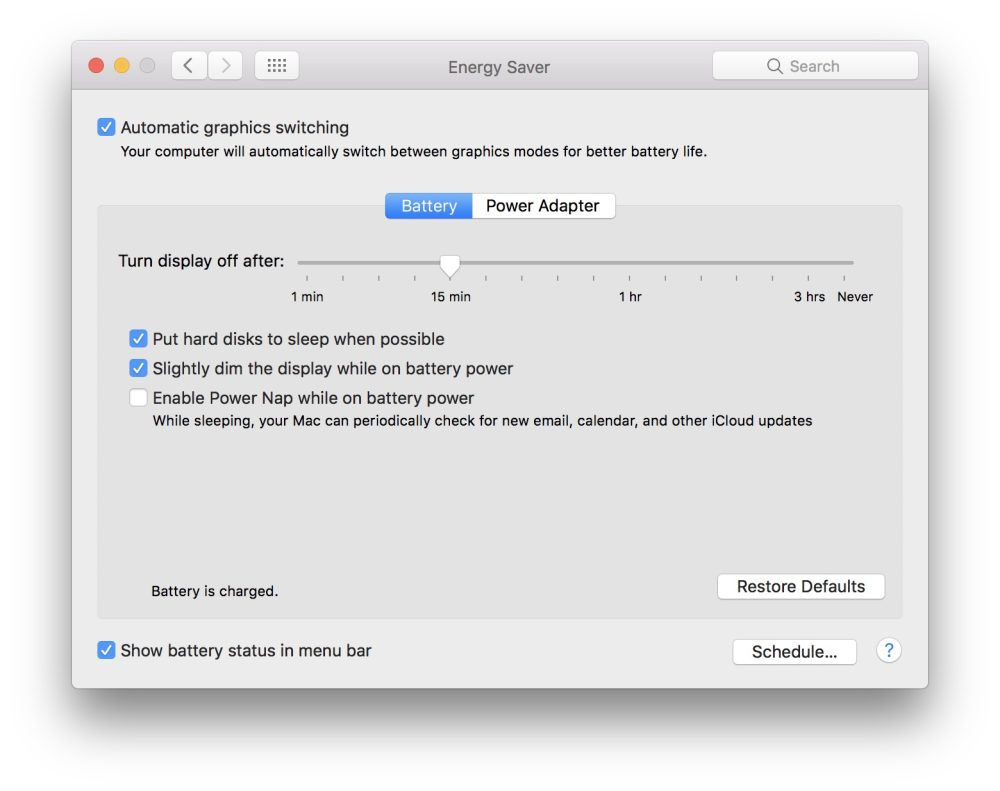Viewport: 1000px width, 791px height.
Task: Select the Battery tab
Action: 428,206
